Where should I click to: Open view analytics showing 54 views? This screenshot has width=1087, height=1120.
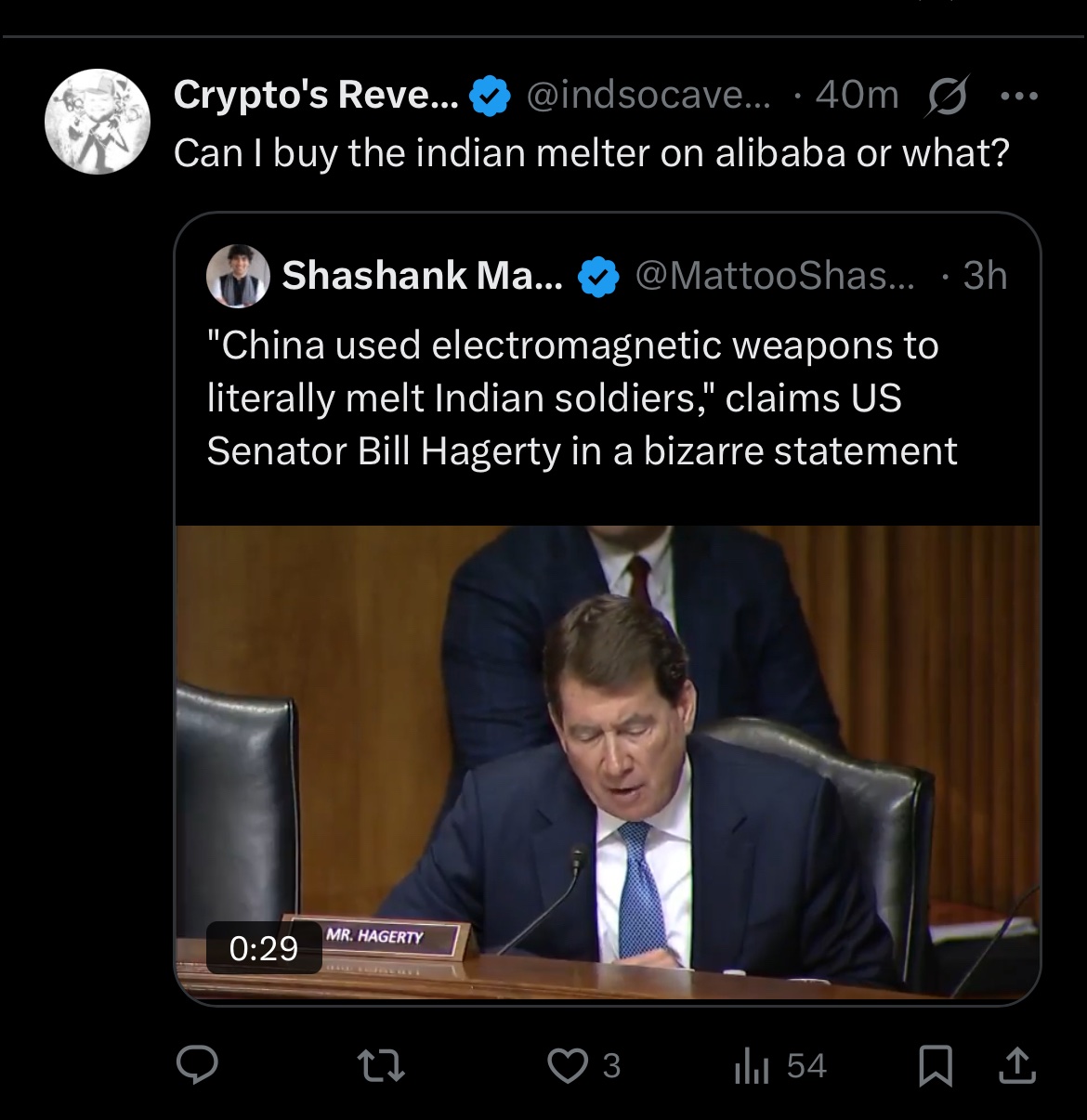tap(779, 1065)
